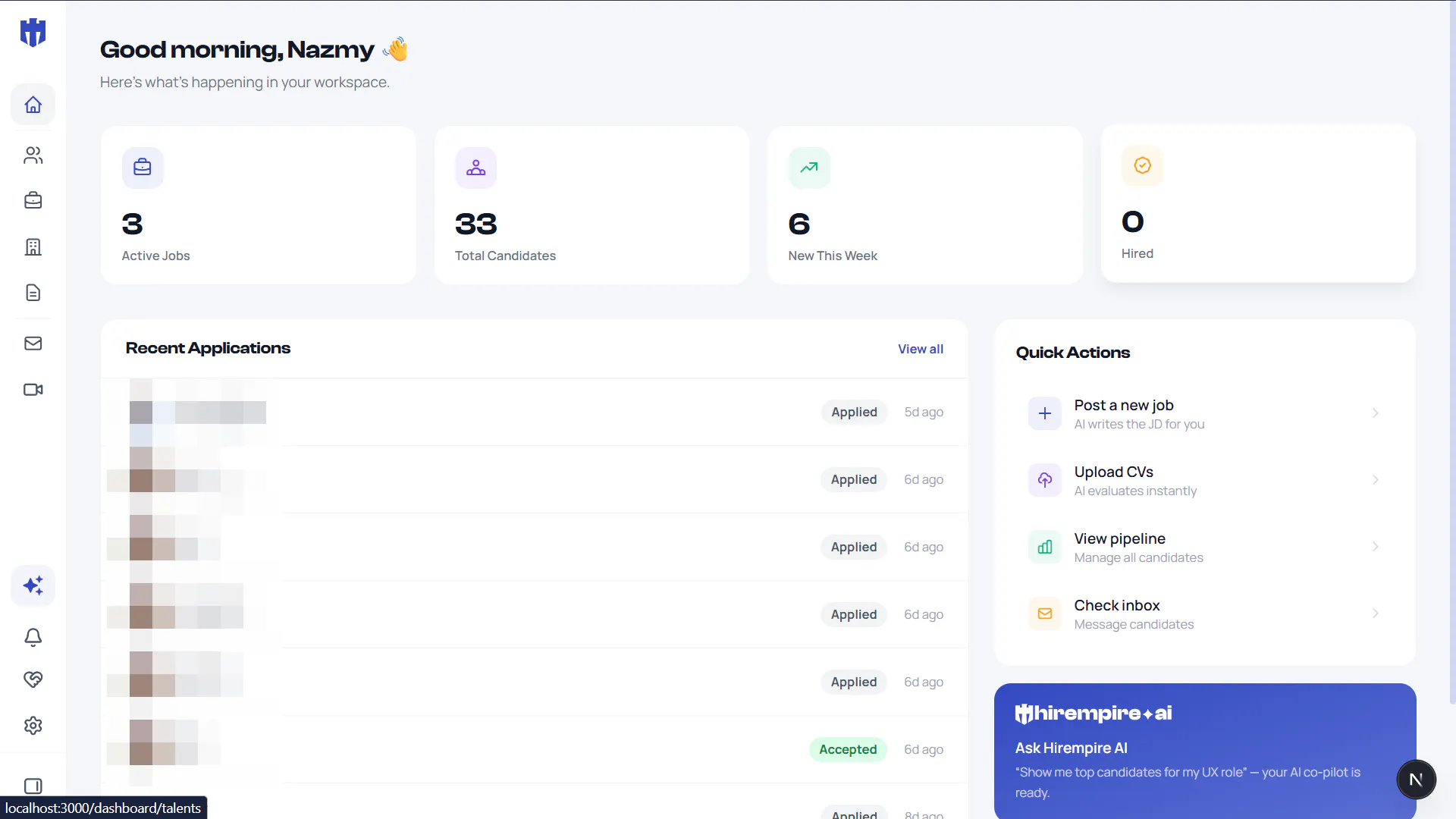Click the briefcase icon on Active Jobs card

pyautogui.click(x=143, y=168)
